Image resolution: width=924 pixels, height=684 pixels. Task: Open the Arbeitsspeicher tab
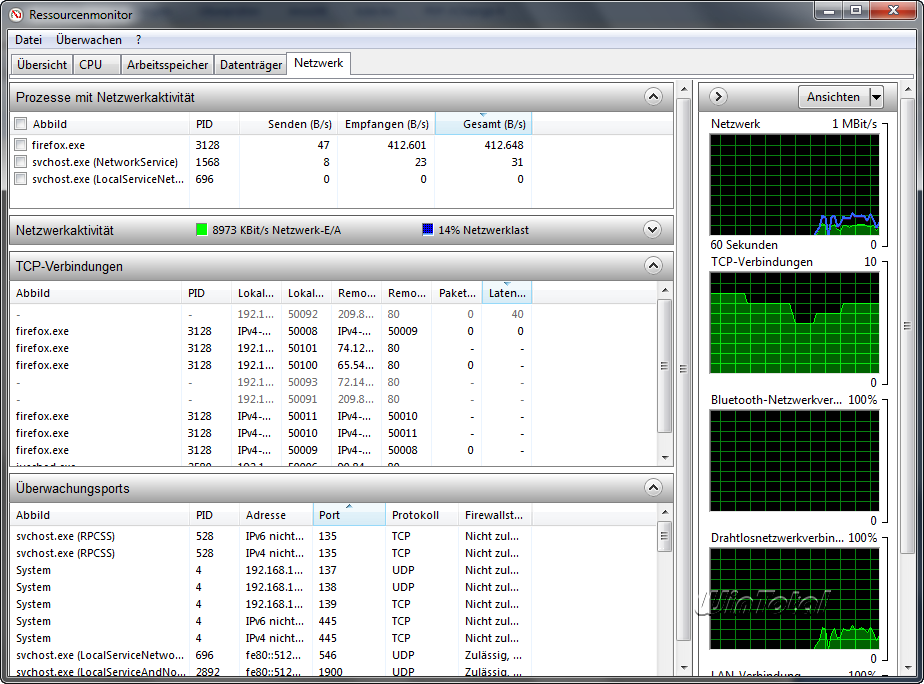[x=168, y=65]
